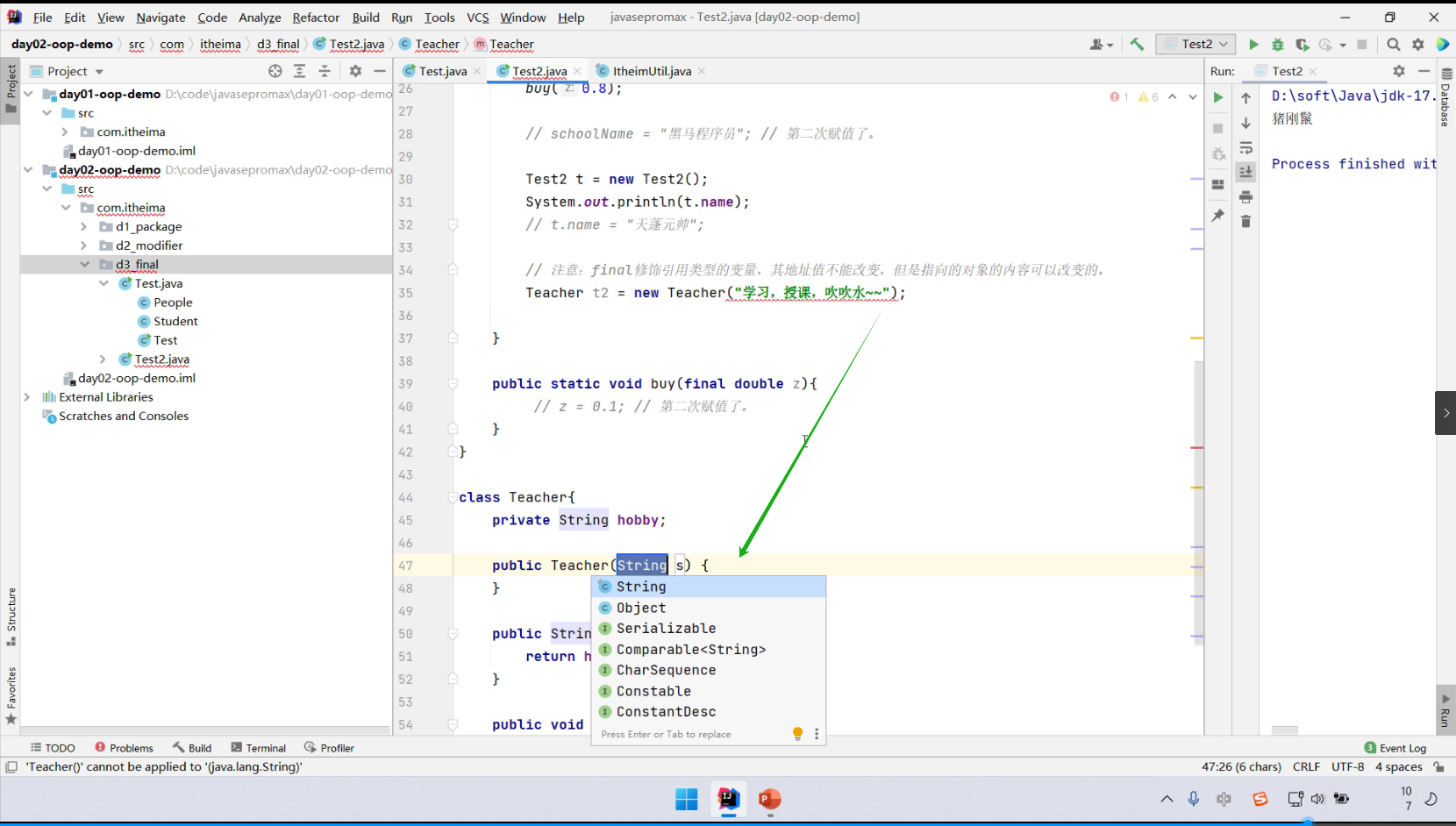Expand all nodes in the Project panel
Screen dimensions: 1456x826
click(x=300, y=71)
